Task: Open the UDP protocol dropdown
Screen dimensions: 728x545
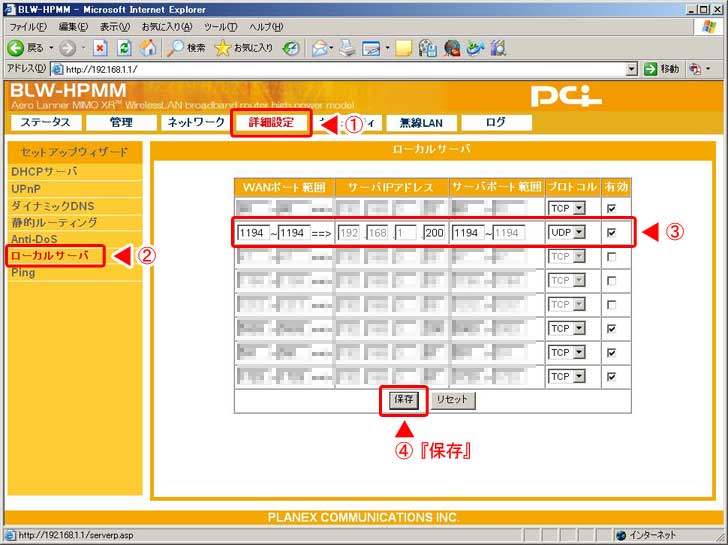Action: coord(567,233)
